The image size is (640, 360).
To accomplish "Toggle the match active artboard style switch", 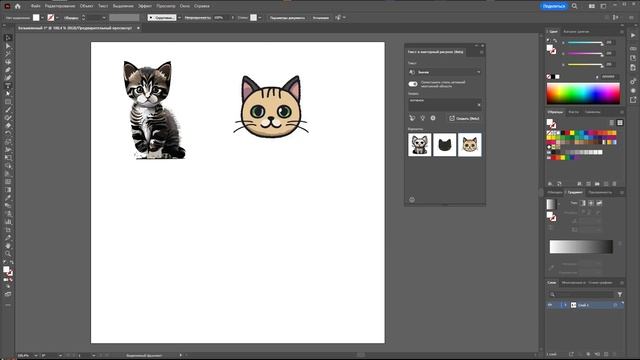I will (413, 84).
